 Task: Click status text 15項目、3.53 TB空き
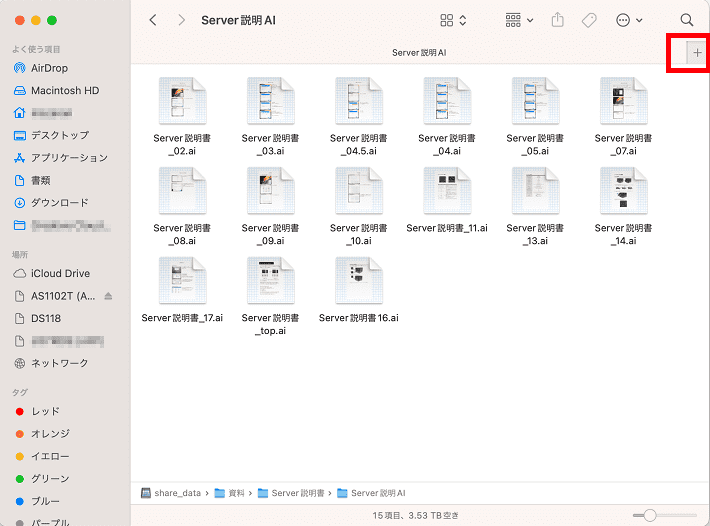[415, 515]
